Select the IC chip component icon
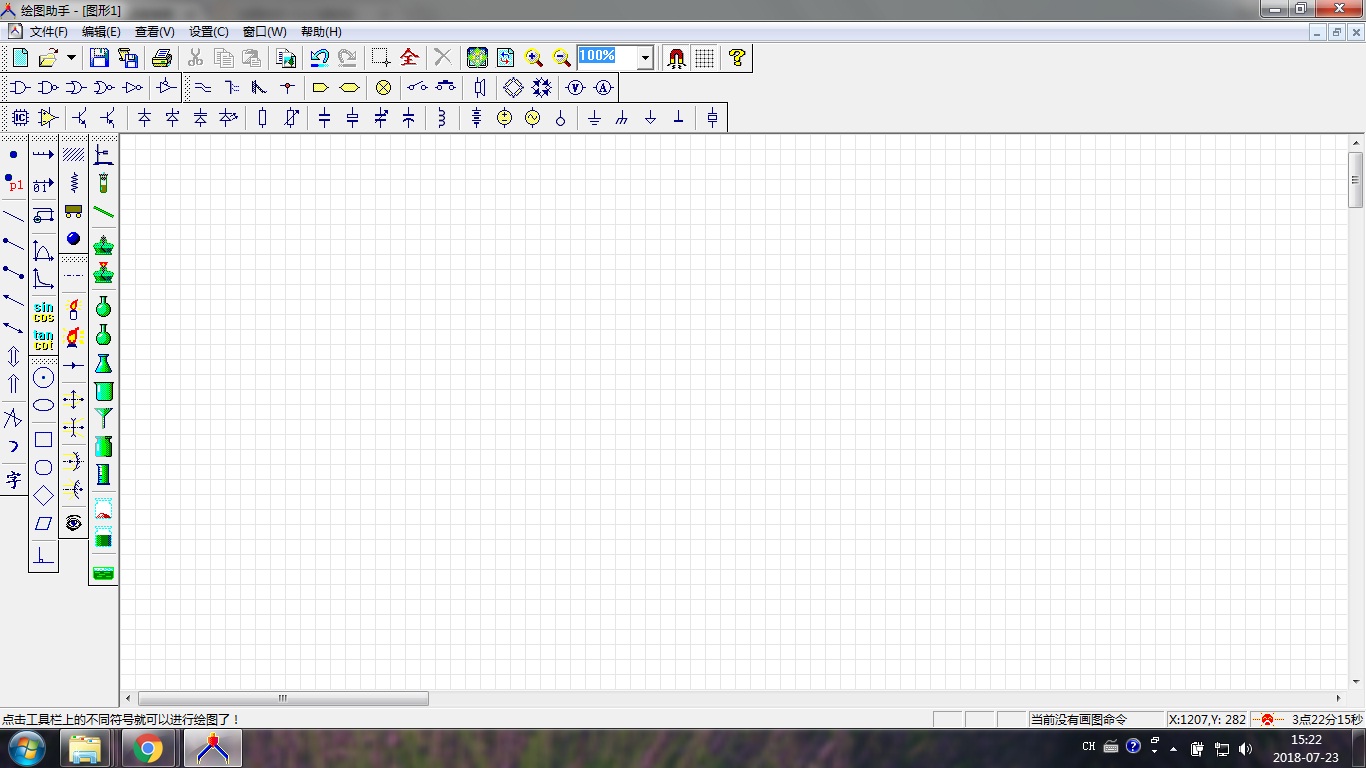1366x768 pixels. [x=20, y=118]
